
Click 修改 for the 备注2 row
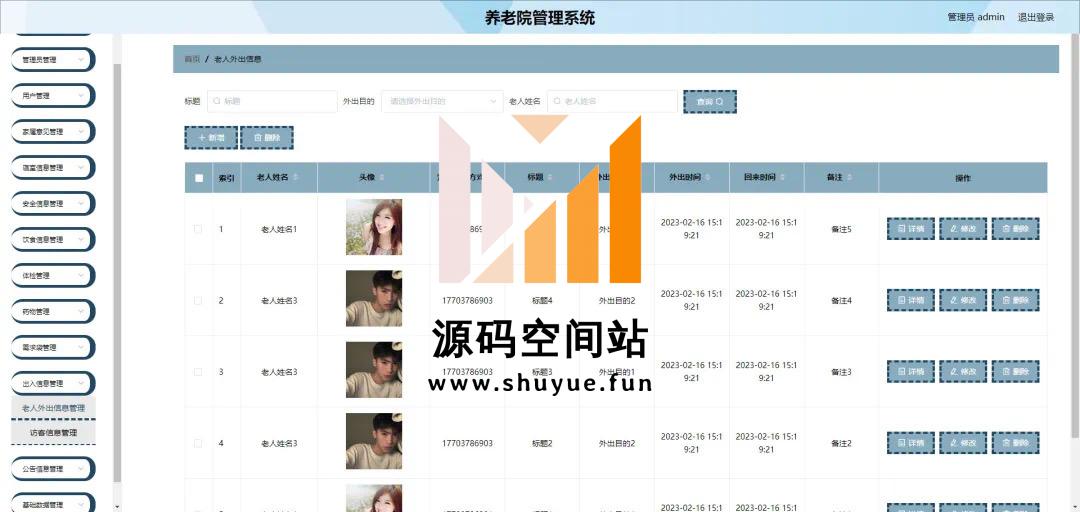tap(963, 443)
